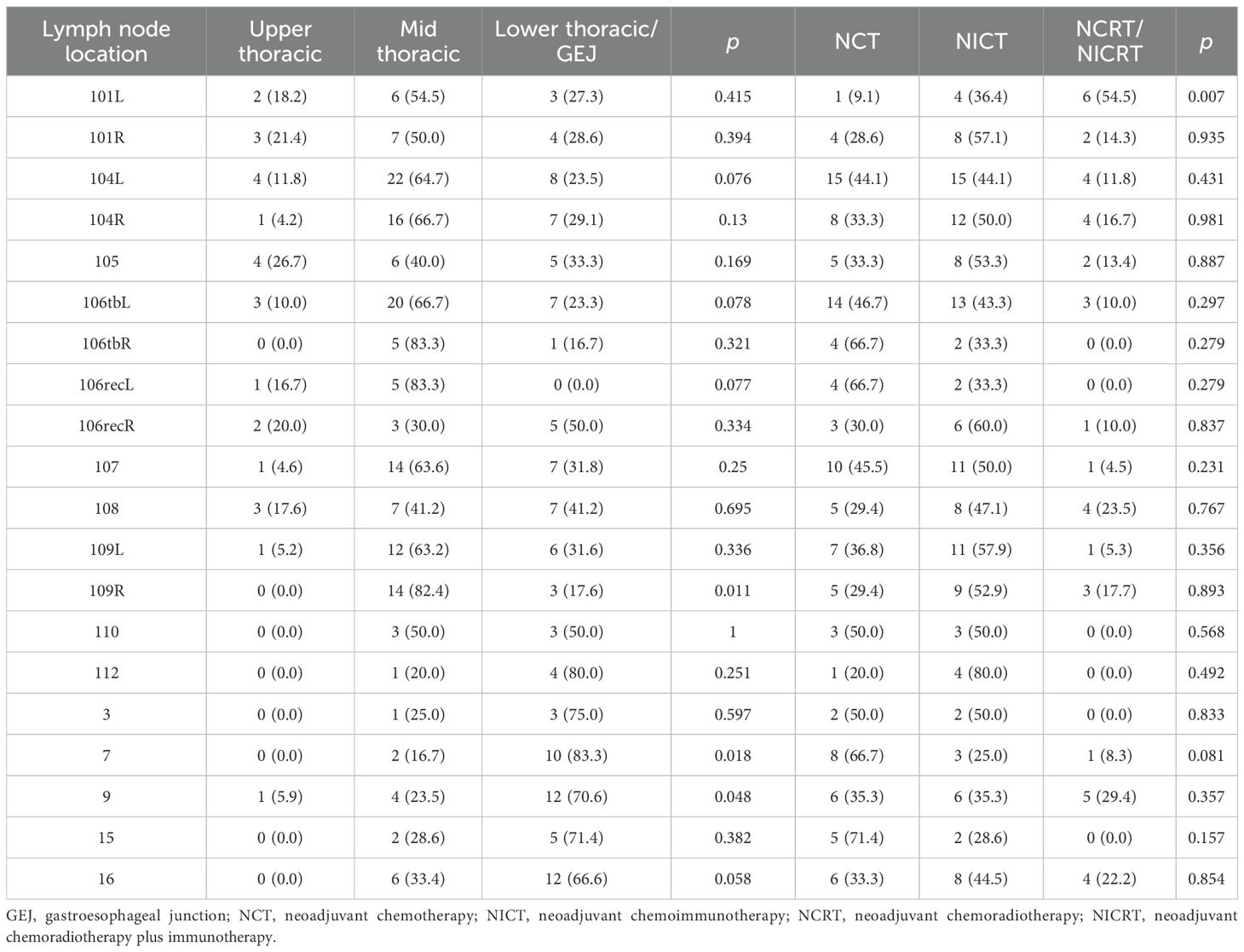
Task: Select the NCRT/NICRT column header
Action: (x=1109, y=41)
